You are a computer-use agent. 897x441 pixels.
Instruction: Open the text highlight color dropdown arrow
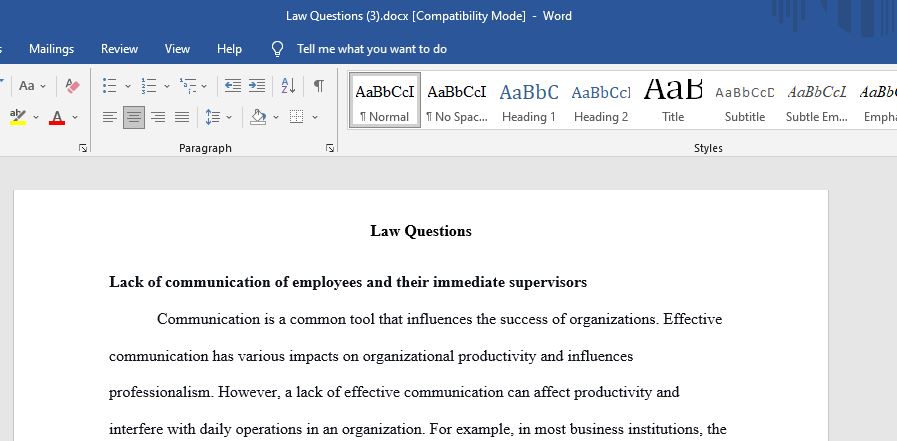[x=35, y=117]
